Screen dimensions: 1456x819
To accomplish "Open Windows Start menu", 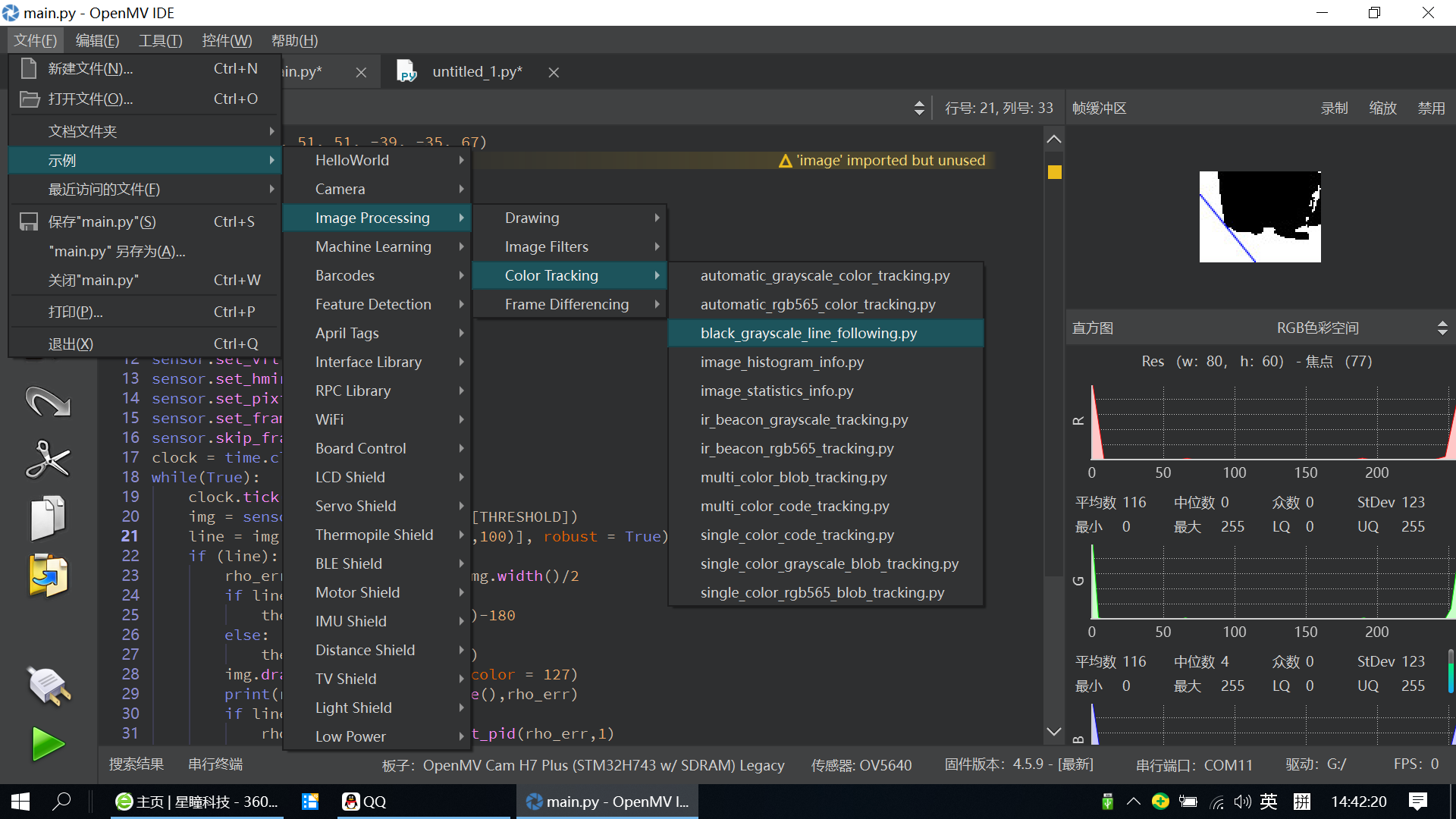I will click(x=20, y=802).
